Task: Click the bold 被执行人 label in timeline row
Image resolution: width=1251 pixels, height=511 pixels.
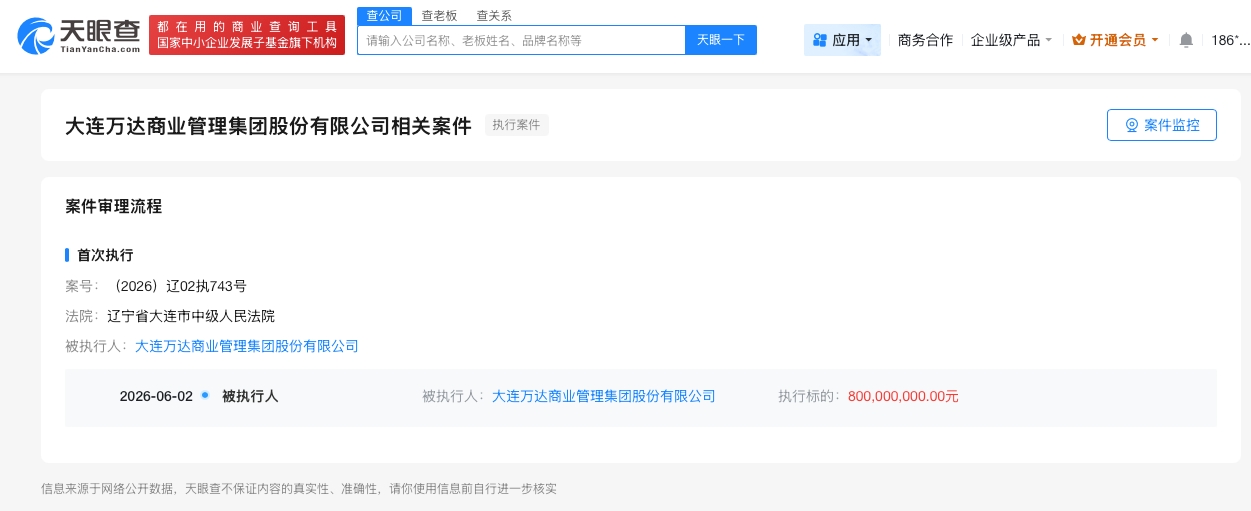Action: 250,396
